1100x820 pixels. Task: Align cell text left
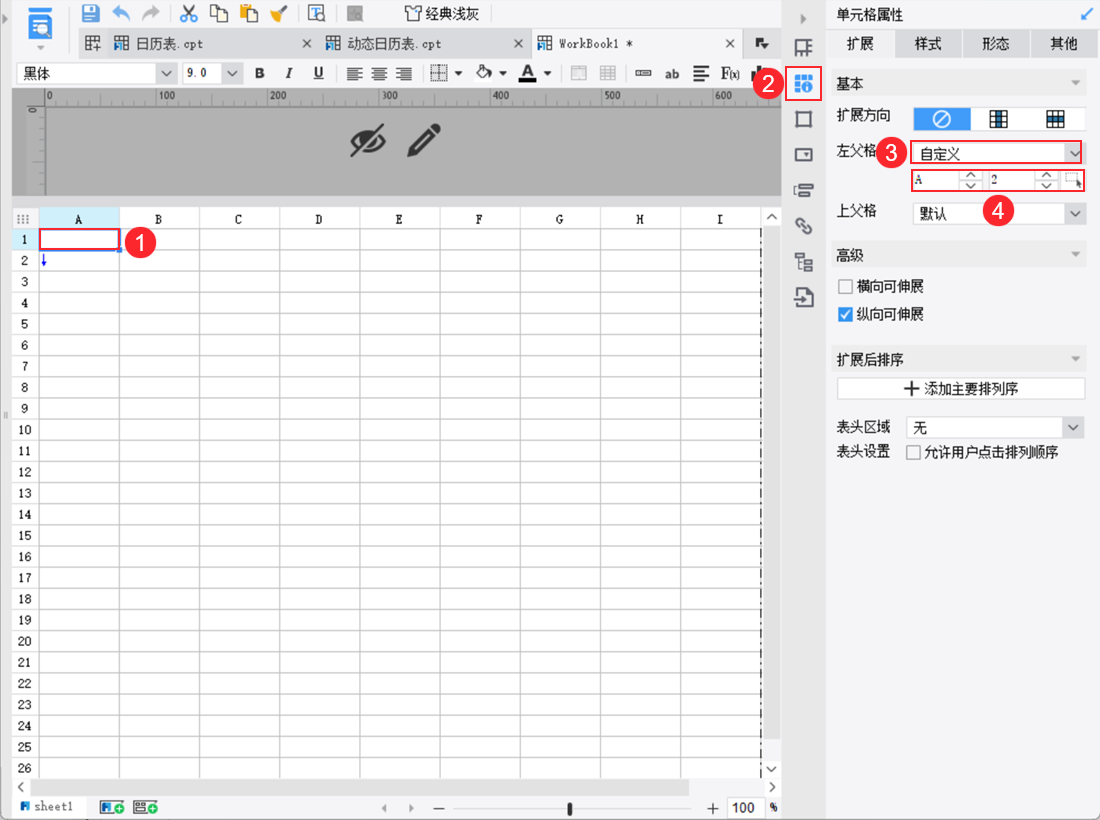point(354,74)
